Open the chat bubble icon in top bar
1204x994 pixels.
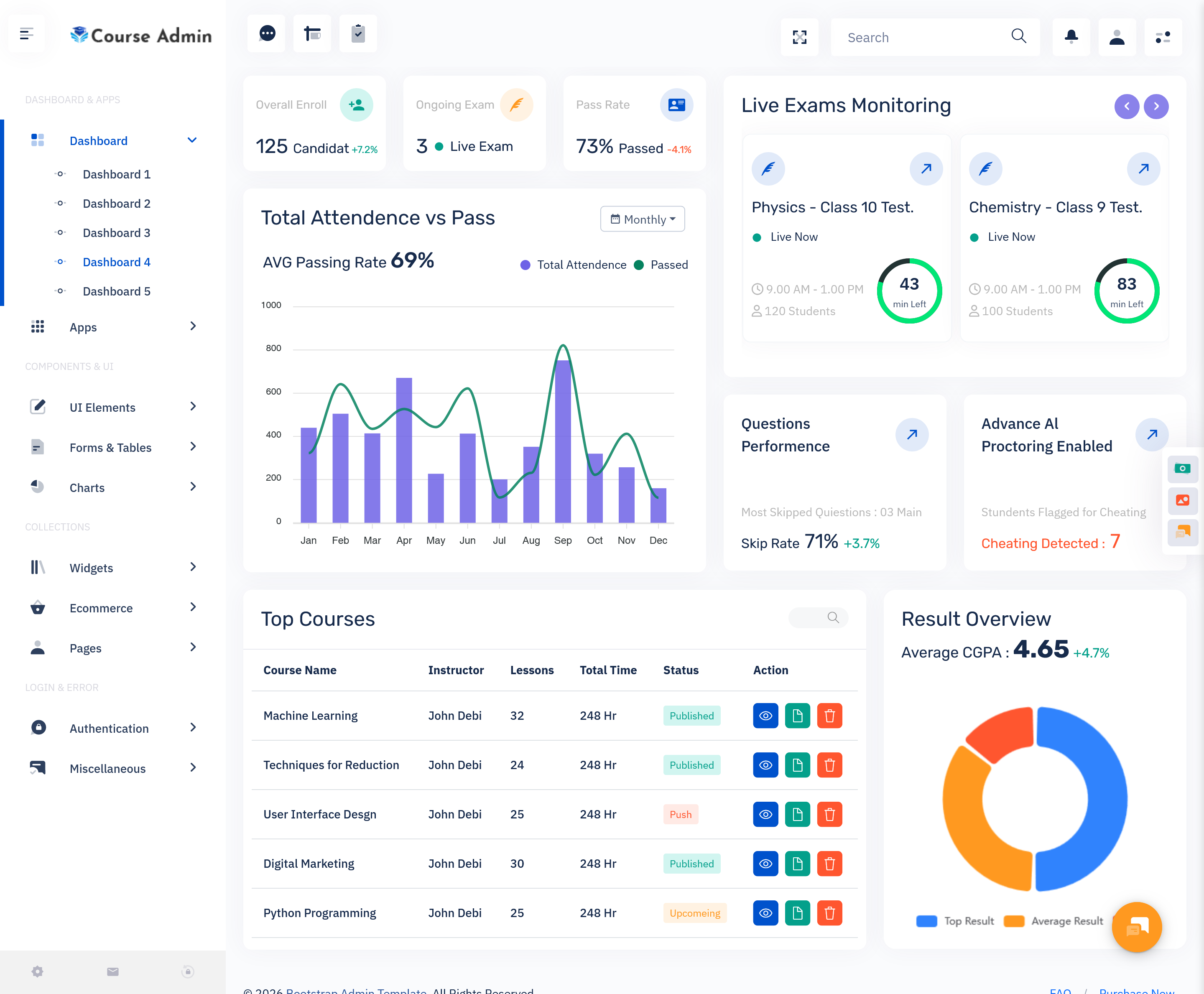point(266,34)
